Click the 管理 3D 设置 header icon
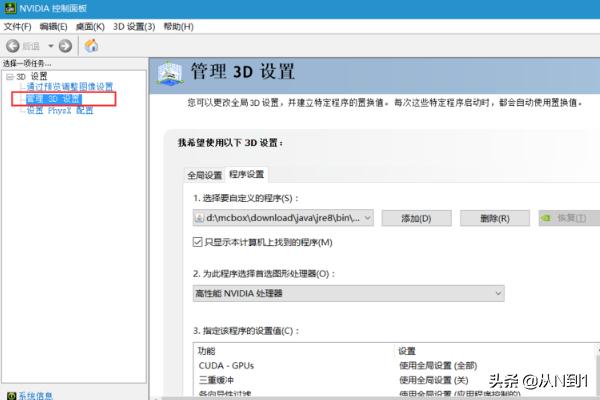The width and height of the screenshot is (600, 400). pyautogui.click(x=170, y=73)
